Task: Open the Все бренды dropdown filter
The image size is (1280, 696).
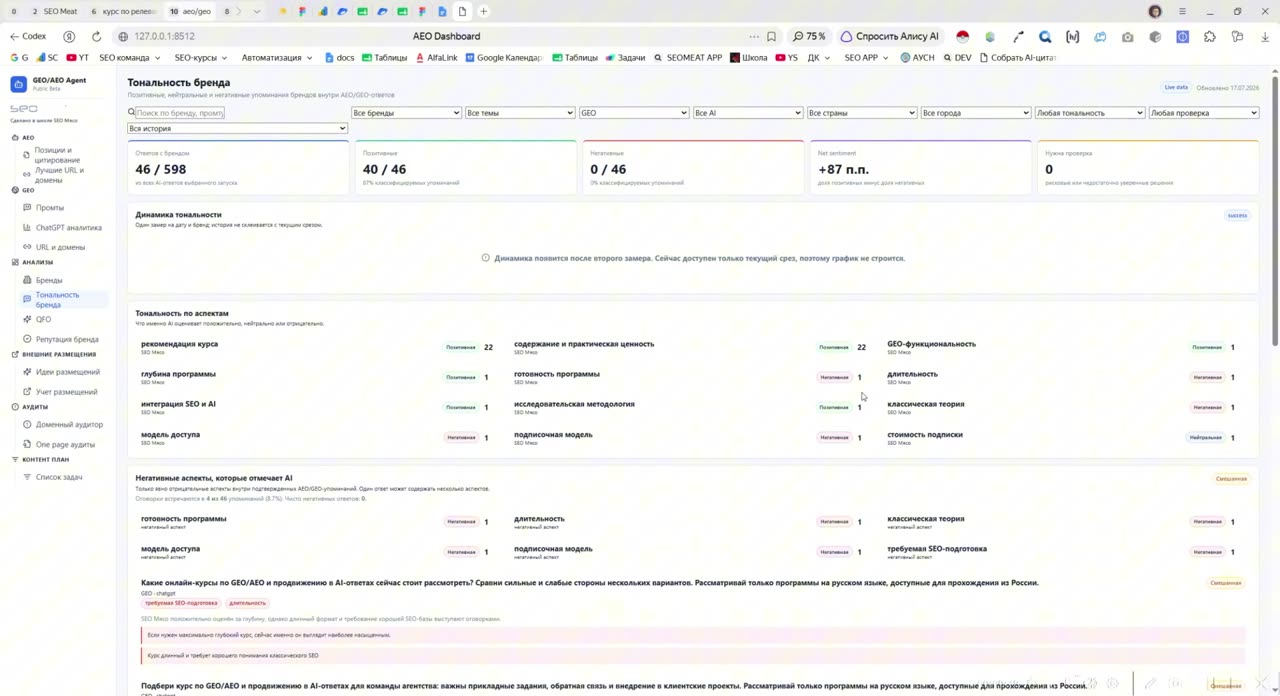Action: (406, 113)
